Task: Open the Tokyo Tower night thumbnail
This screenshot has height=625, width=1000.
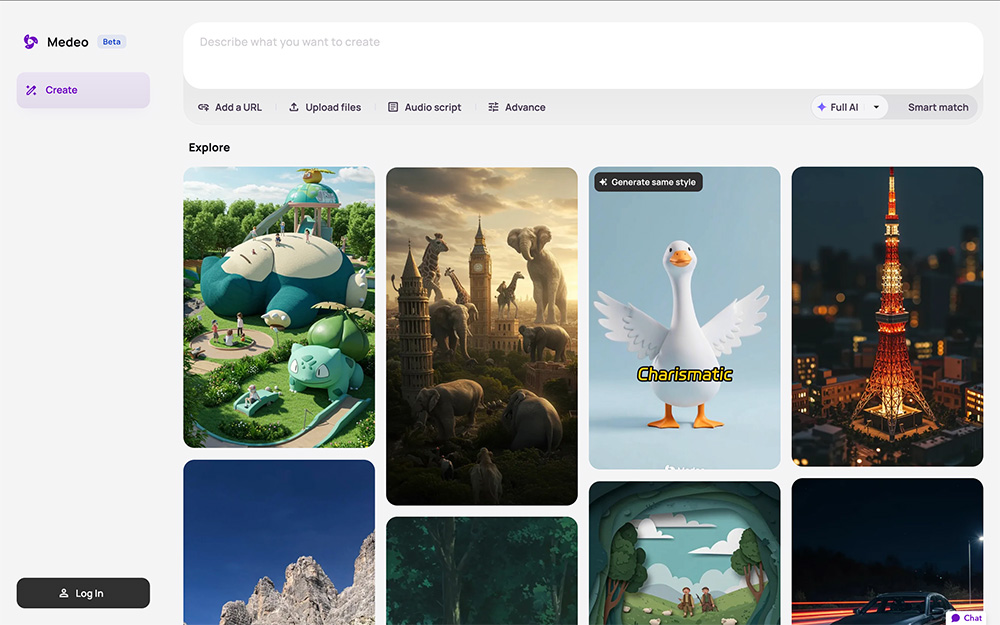Action: click(x=888, y=316)
